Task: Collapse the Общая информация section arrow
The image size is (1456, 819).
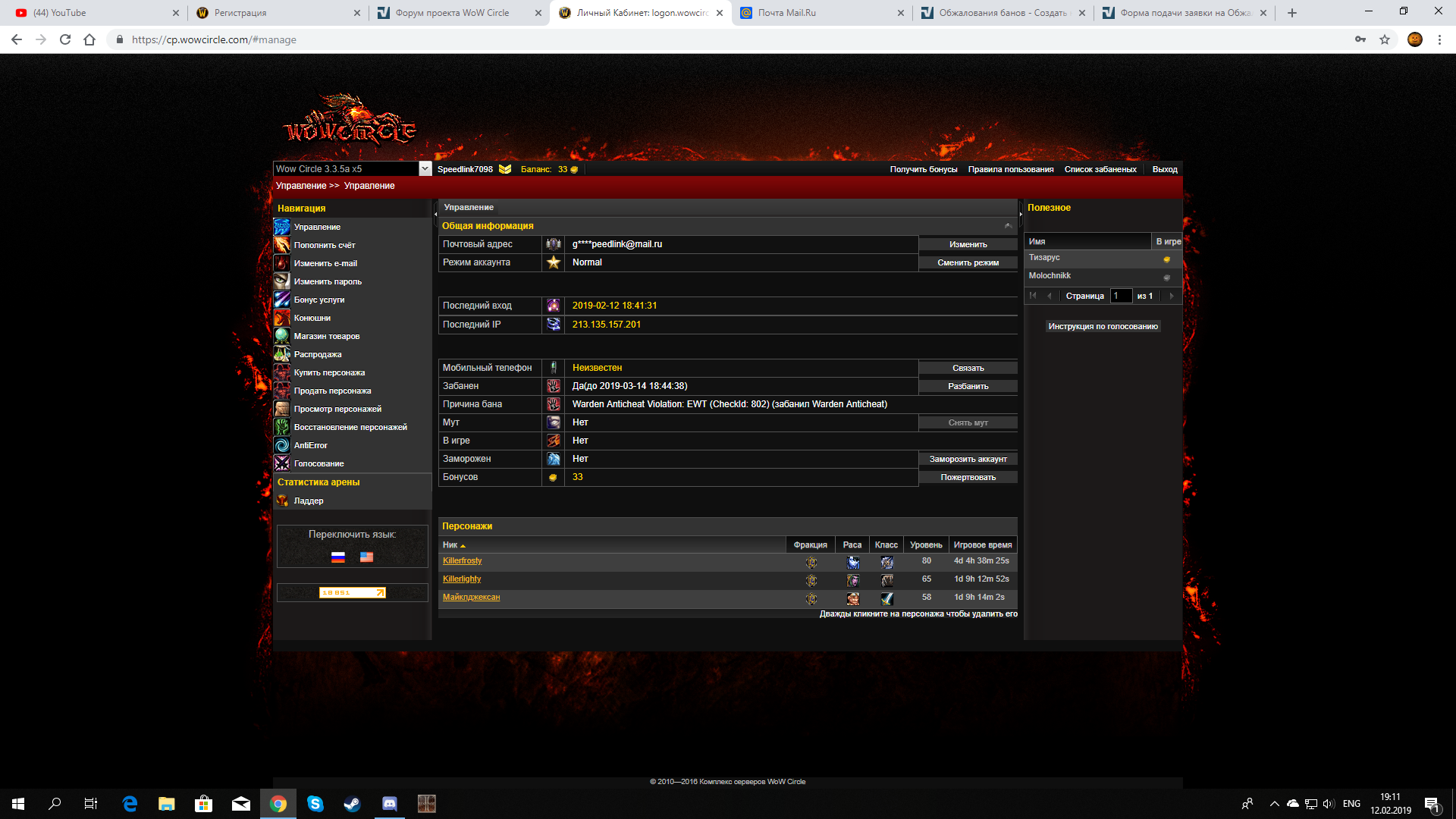Action: point(1008,226)
